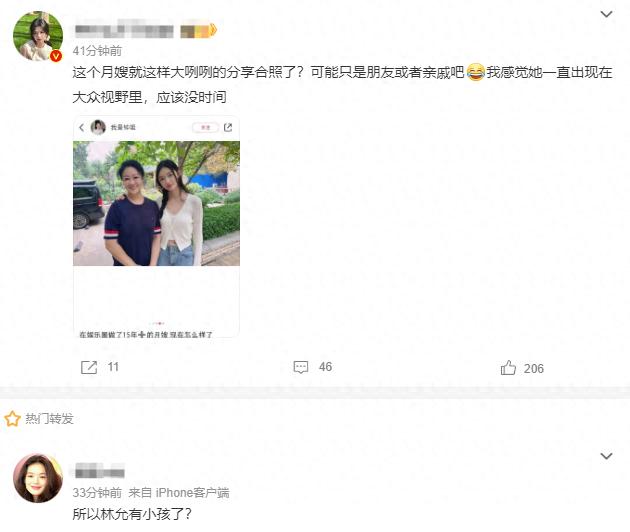Click the pink follow button in screenshot
This screenshot has height=532, width=630.
coord(205,127)
